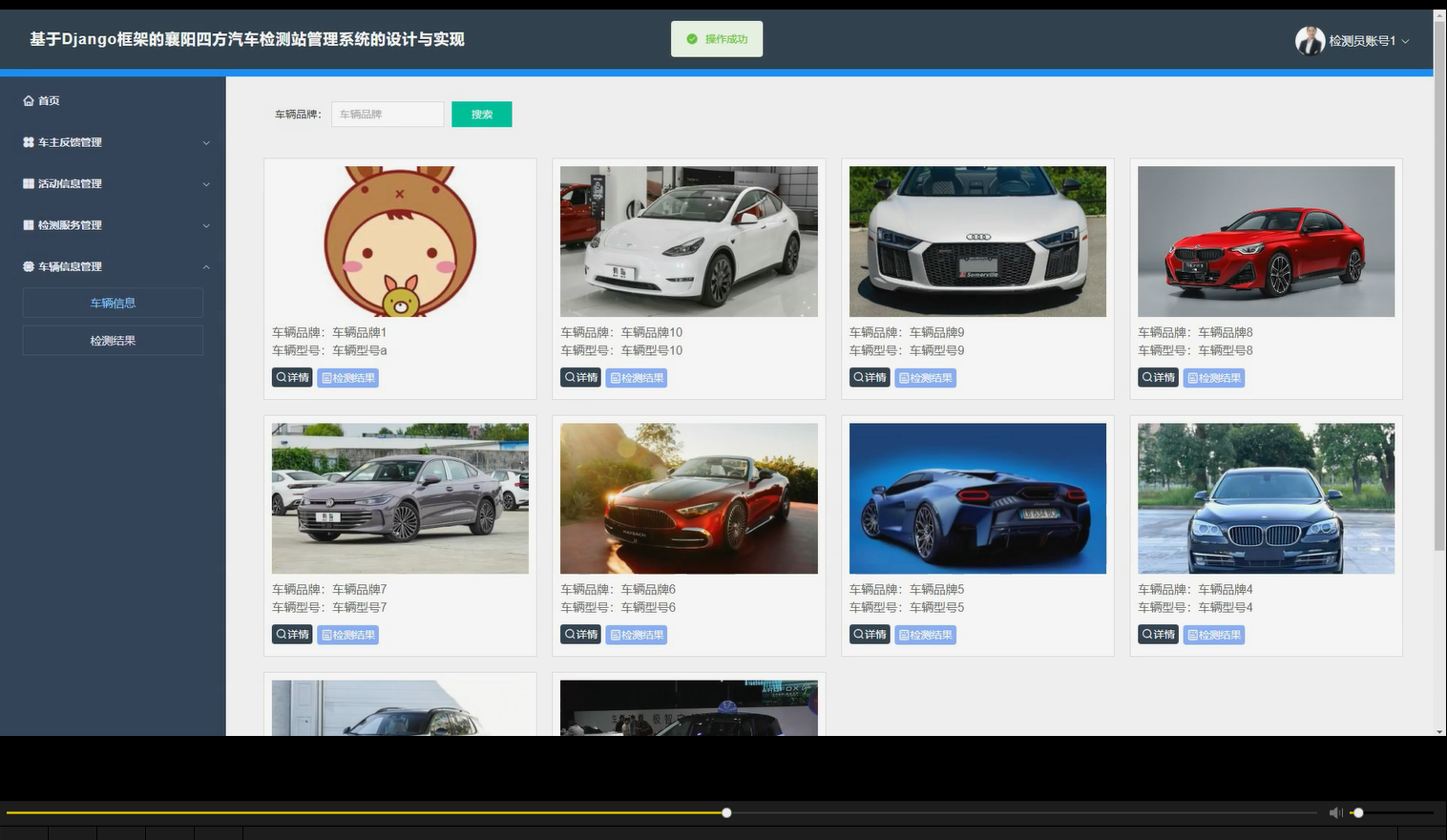Click the icon beside 检测服务管理
This screenshot has width=1447, height=840.
(x=29, y=225)
